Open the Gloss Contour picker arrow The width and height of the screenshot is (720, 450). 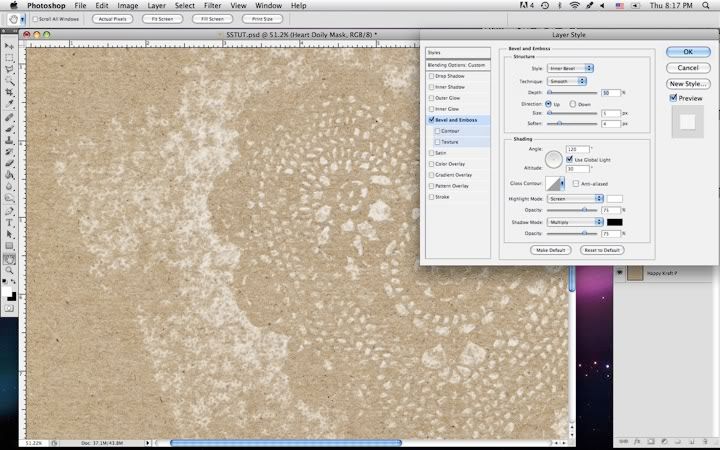(x=562, y=184)
